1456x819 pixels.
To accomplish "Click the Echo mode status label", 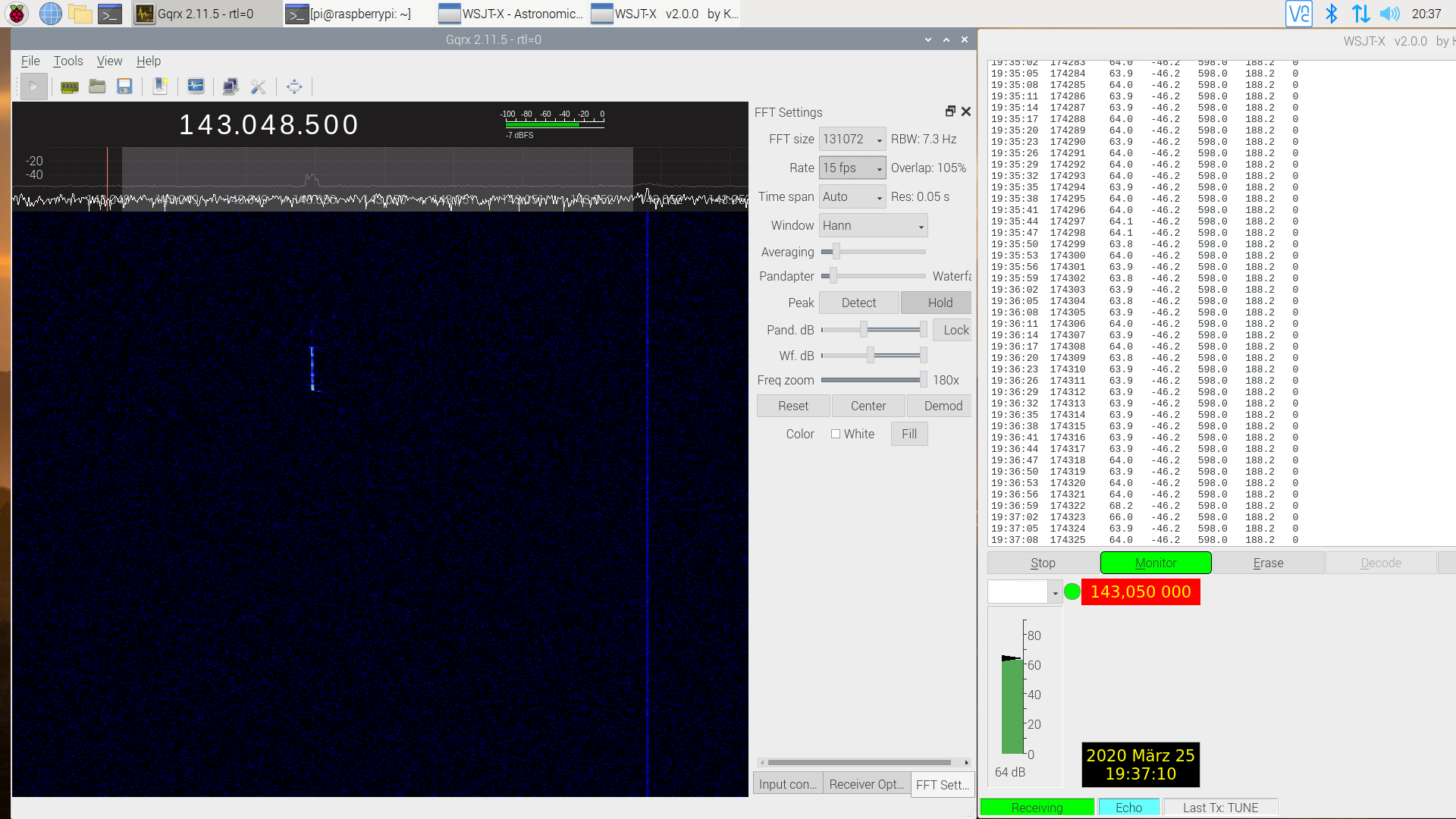I will [x=1128, y=808].
